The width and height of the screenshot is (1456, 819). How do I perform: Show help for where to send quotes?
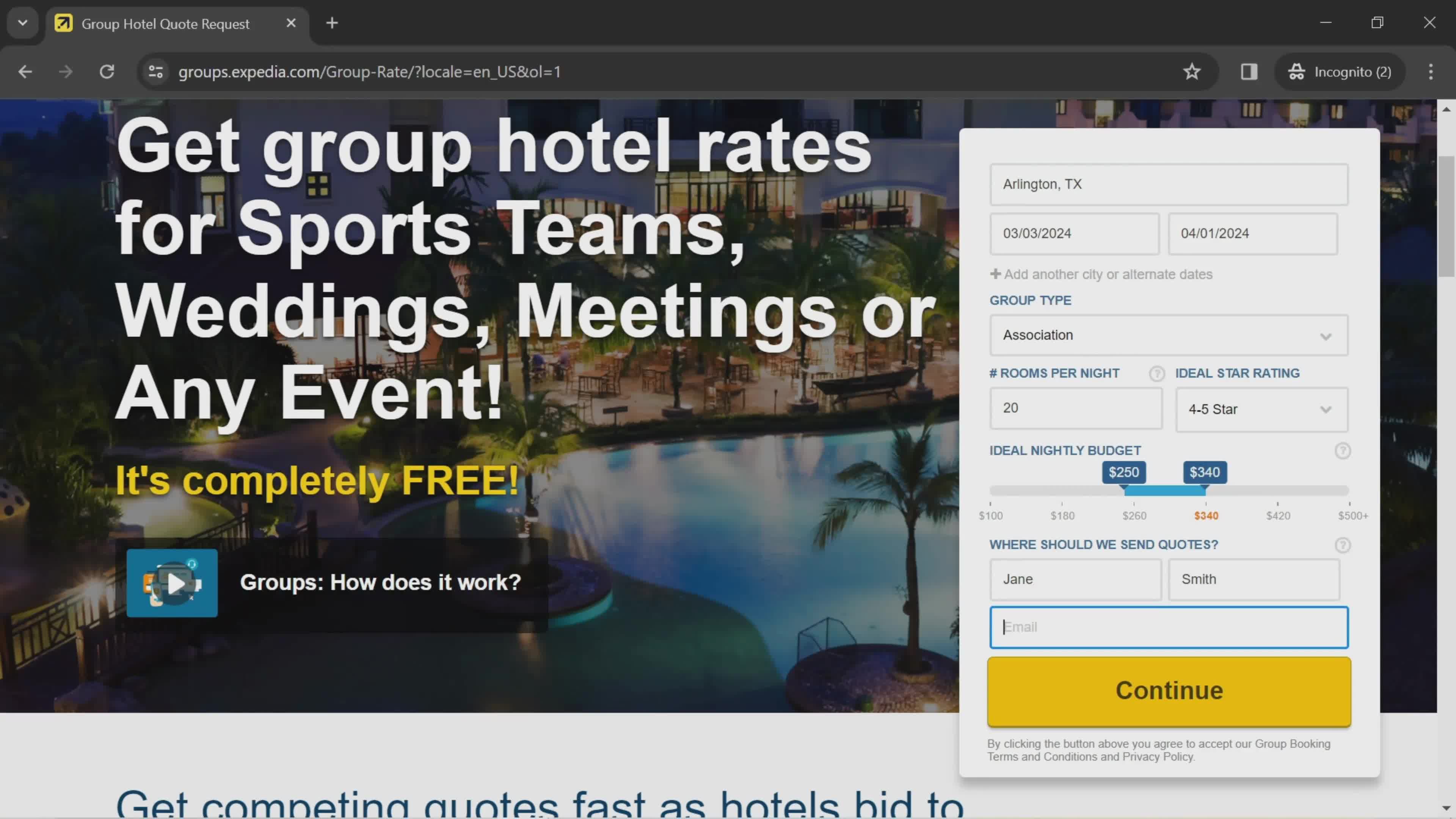pos(1342,545)
